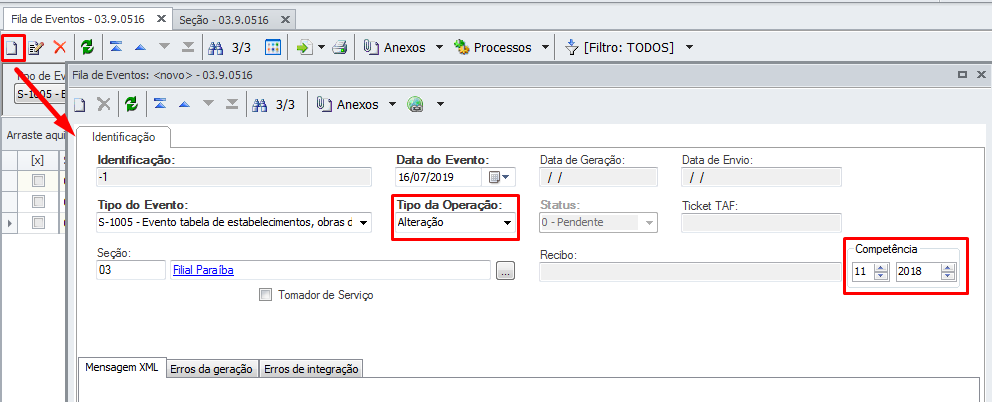Click the Seção code field containing 03
The width and height of the screenshot is (992, 402).
[x=131, y=270]
